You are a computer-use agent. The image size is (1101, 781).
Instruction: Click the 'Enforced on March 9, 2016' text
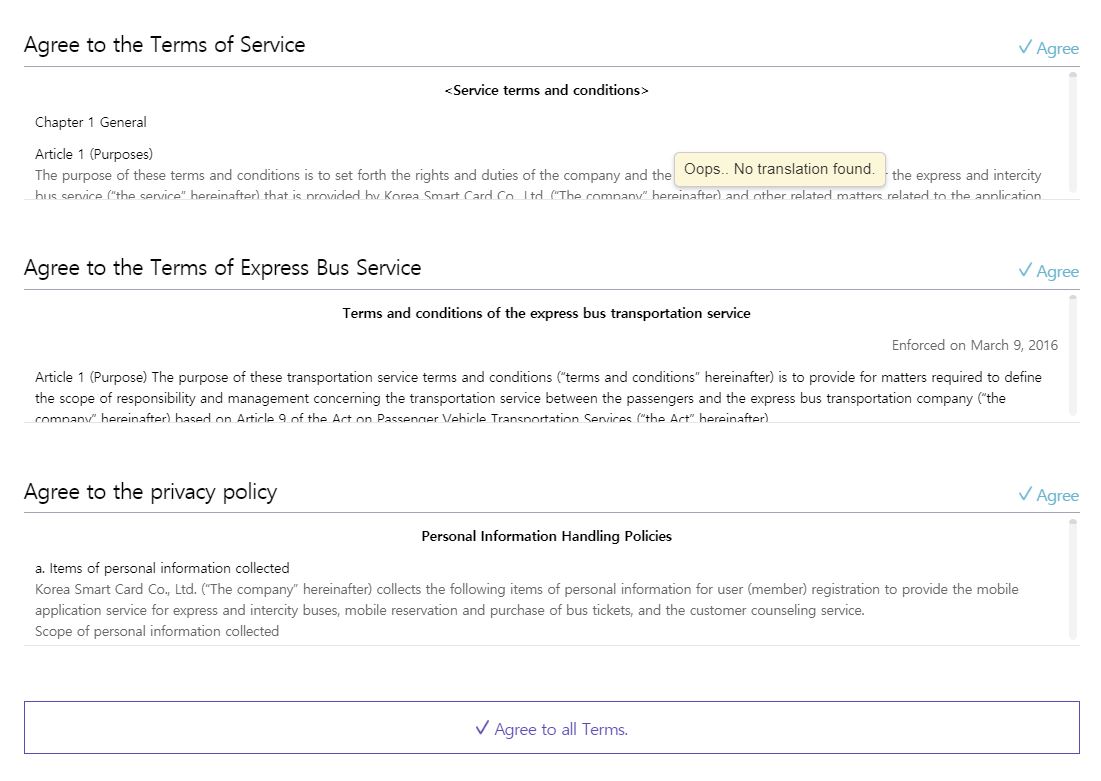pos(974,345)
